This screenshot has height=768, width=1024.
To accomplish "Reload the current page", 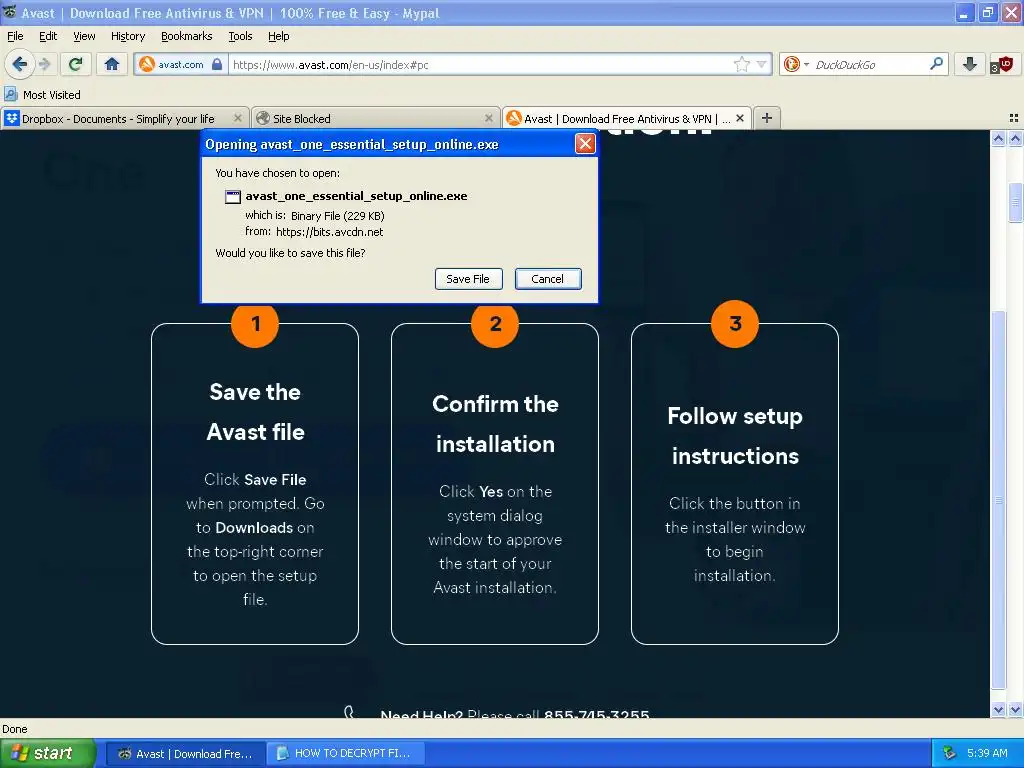I will coord(76,64).
